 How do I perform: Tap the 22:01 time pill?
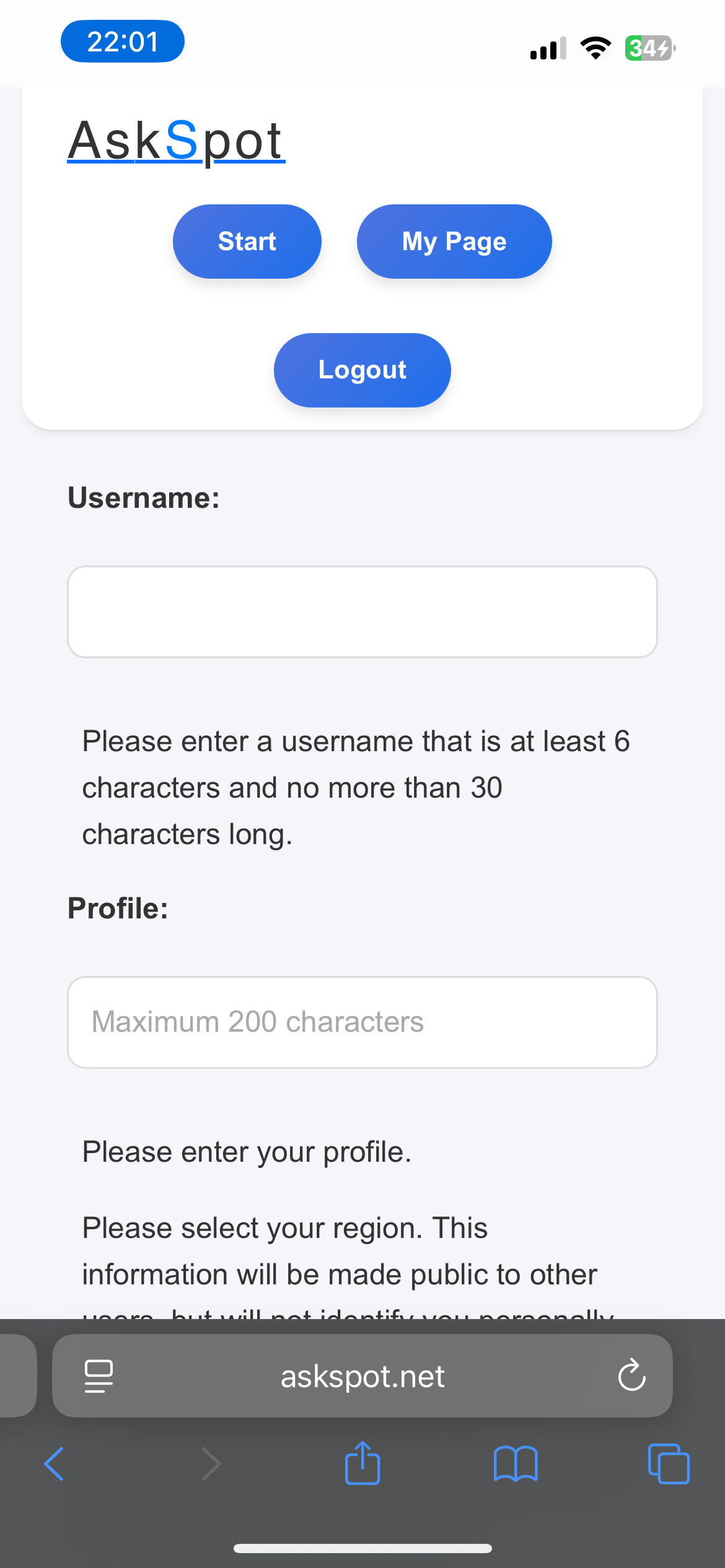click(x=123, y=41)
